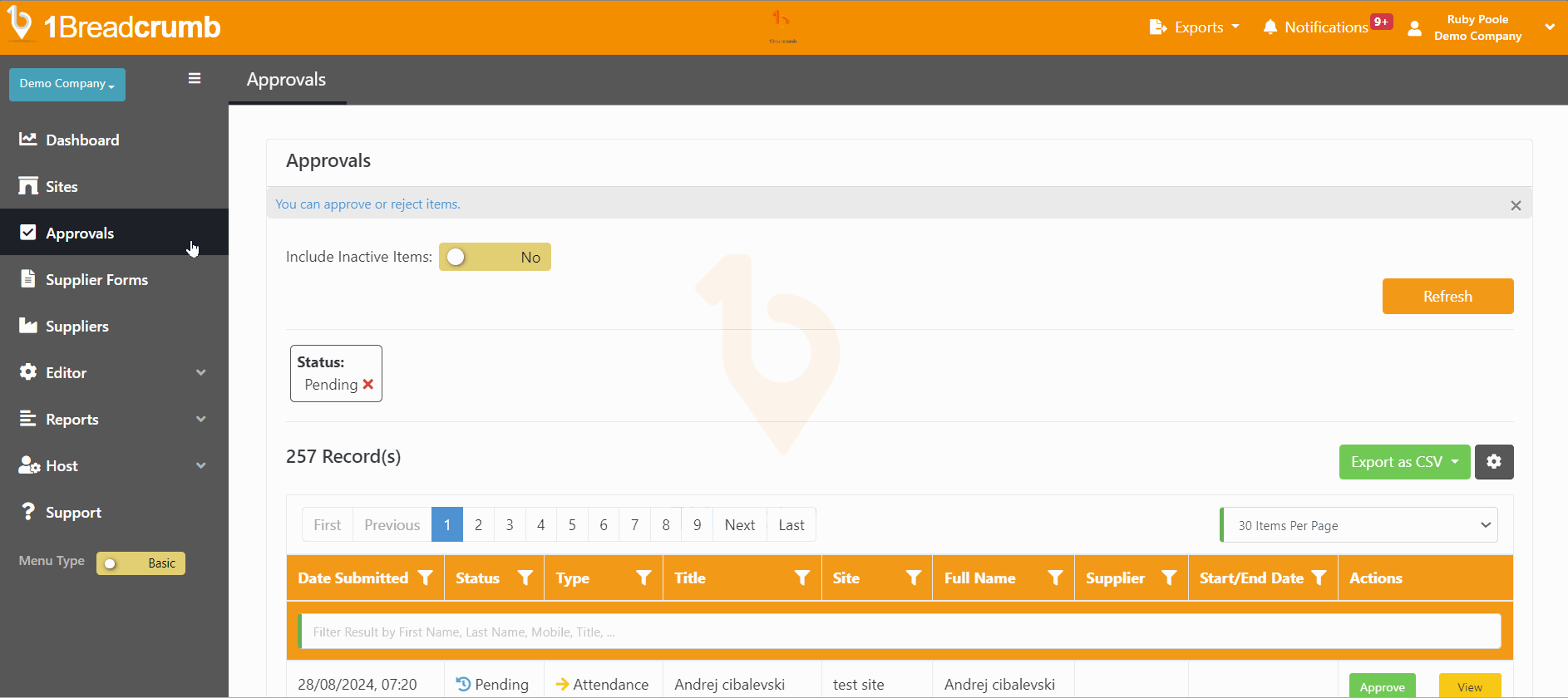Open Supplier Forms in the sidebar

pyautogui.click(x=96, y=280)
